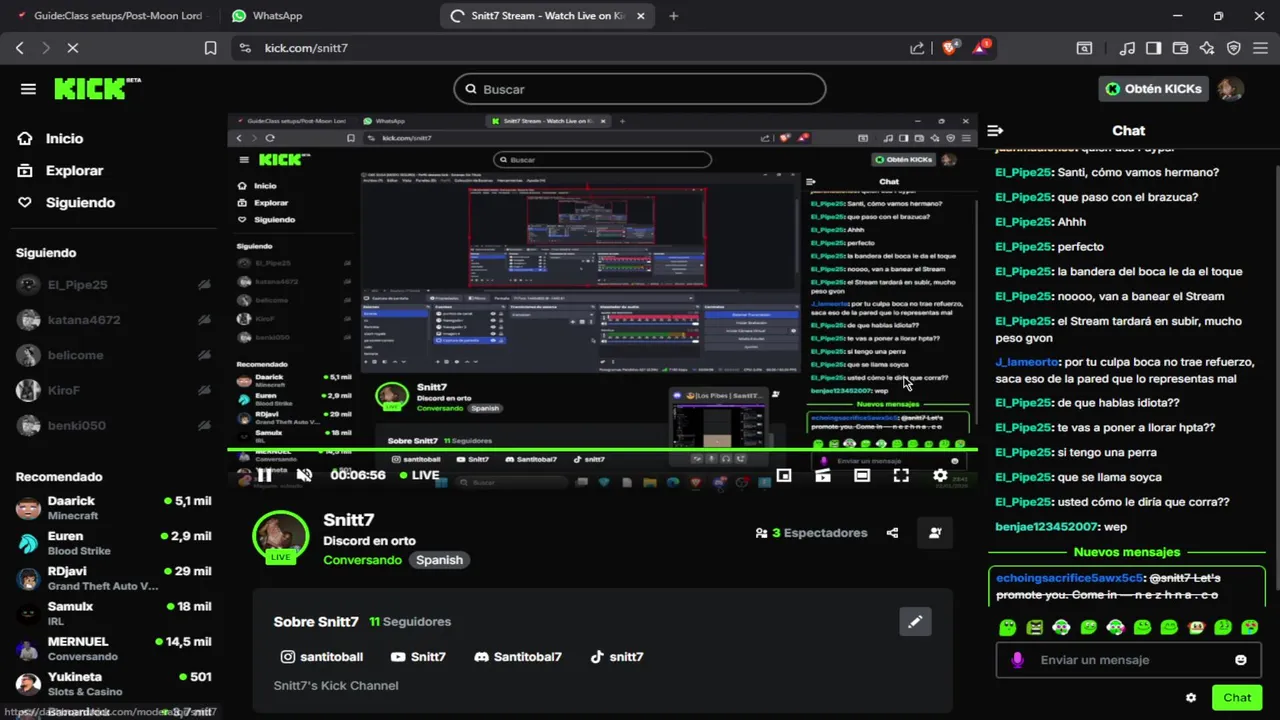Open katana4672 followed channel
The height and width of the screenshot is (720, 1280).
[x=112, y=320]
